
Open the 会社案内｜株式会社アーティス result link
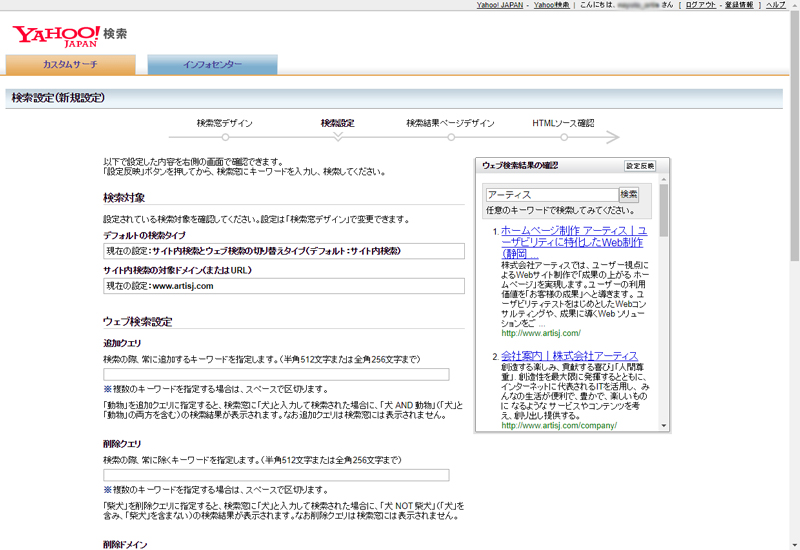click(x=569, y=356)
